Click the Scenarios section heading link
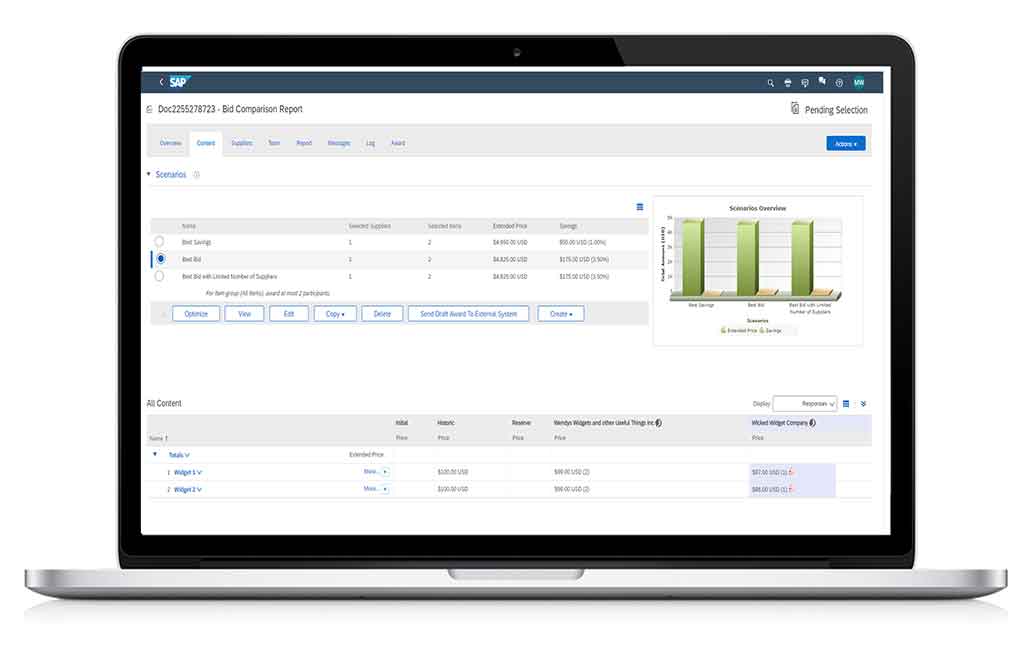The width and height of the screenshot is (1024, 661). (170, 174)
